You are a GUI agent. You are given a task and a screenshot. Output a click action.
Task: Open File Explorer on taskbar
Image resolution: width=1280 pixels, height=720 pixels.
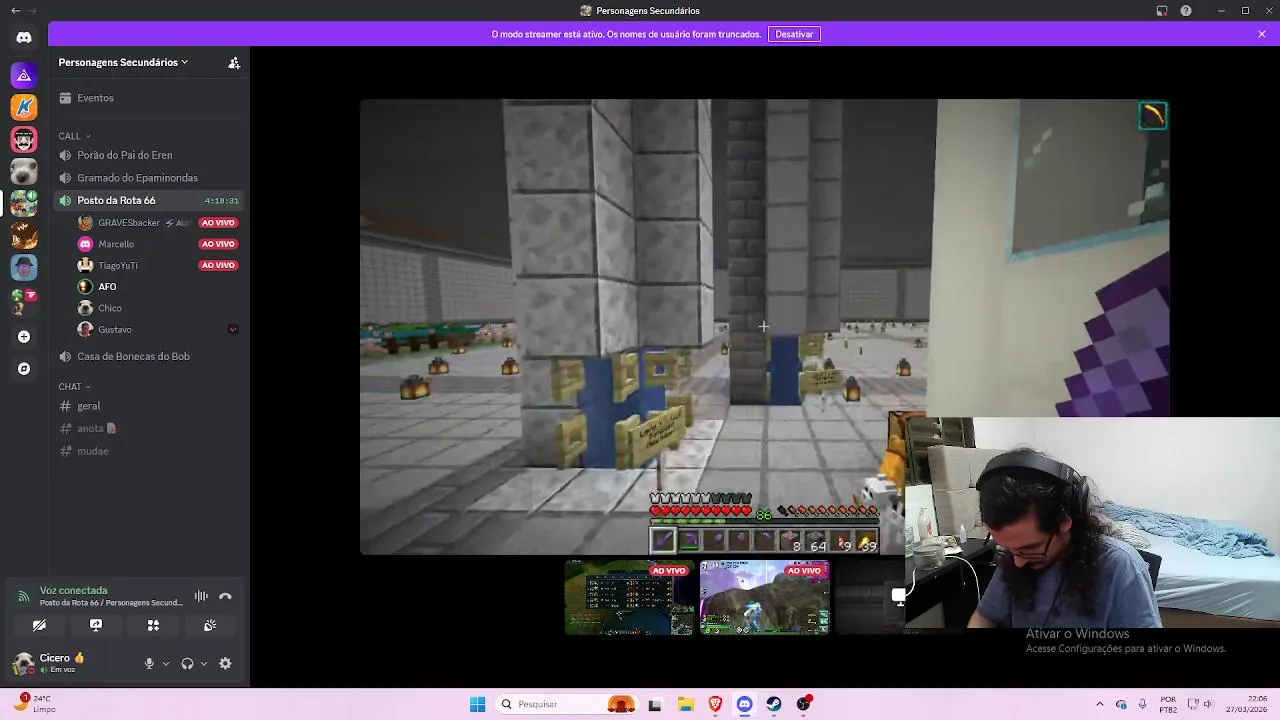(686, 704)
